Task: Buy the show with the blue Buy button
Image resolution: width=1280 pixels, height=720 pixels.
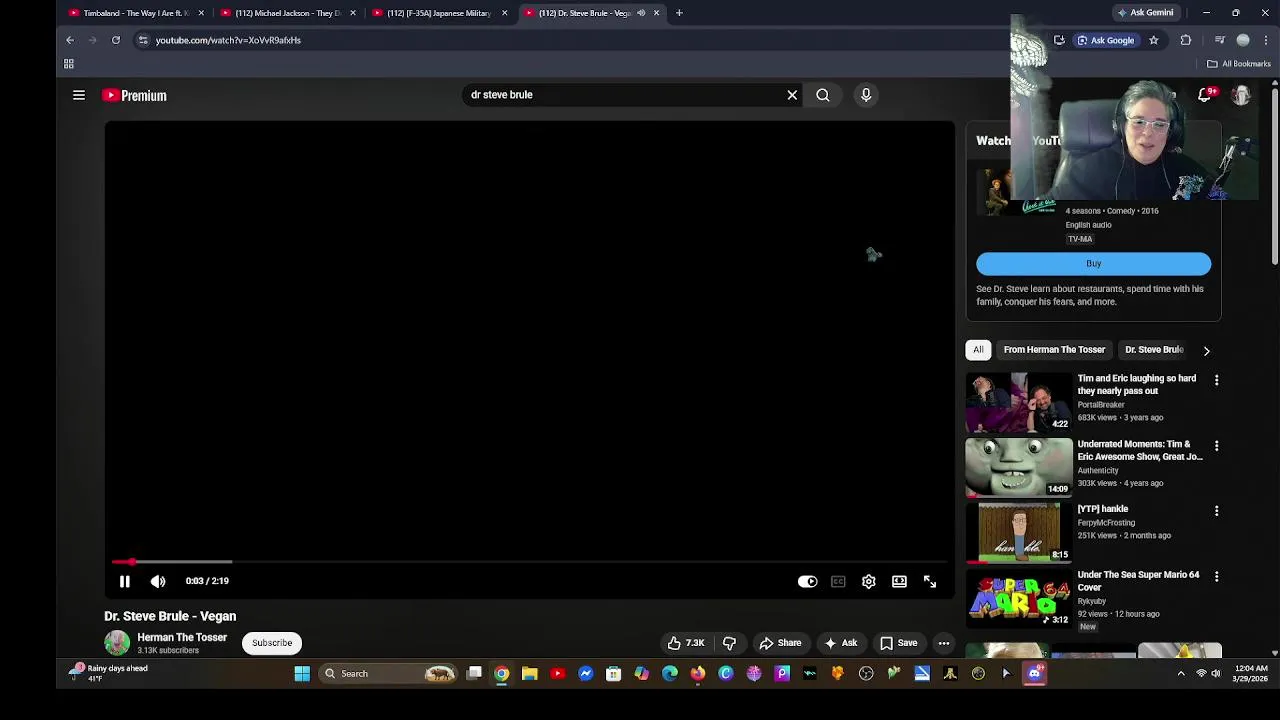Action: coord(1093,264)
